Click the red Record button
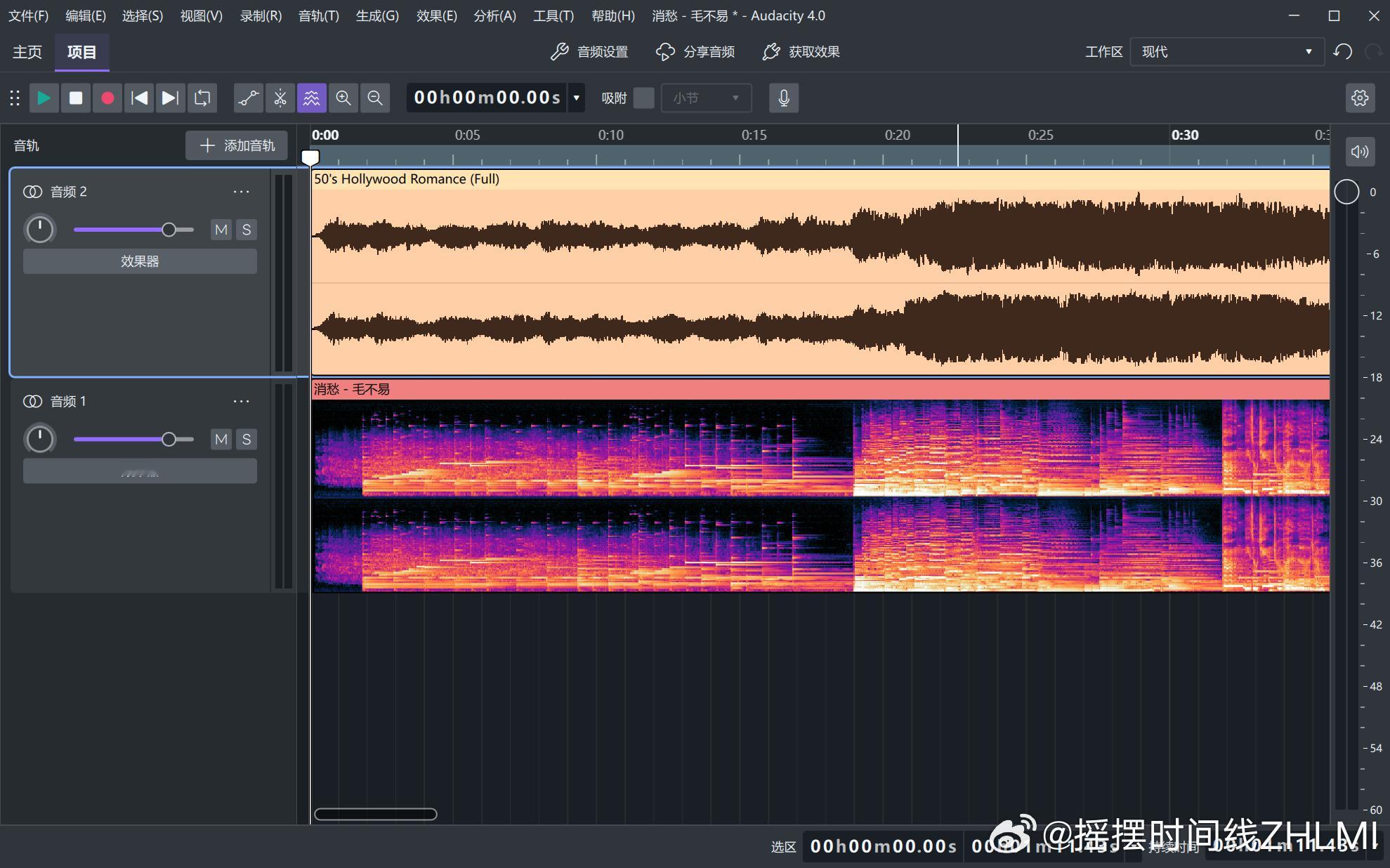 click(107, 98)
